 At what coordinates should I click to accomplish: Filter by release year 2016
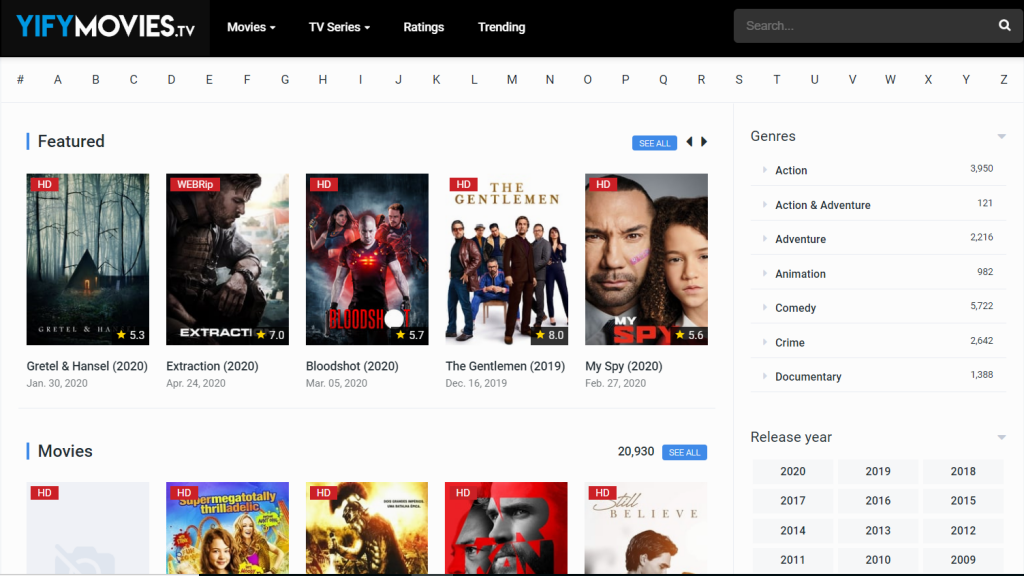pos(878,500)
